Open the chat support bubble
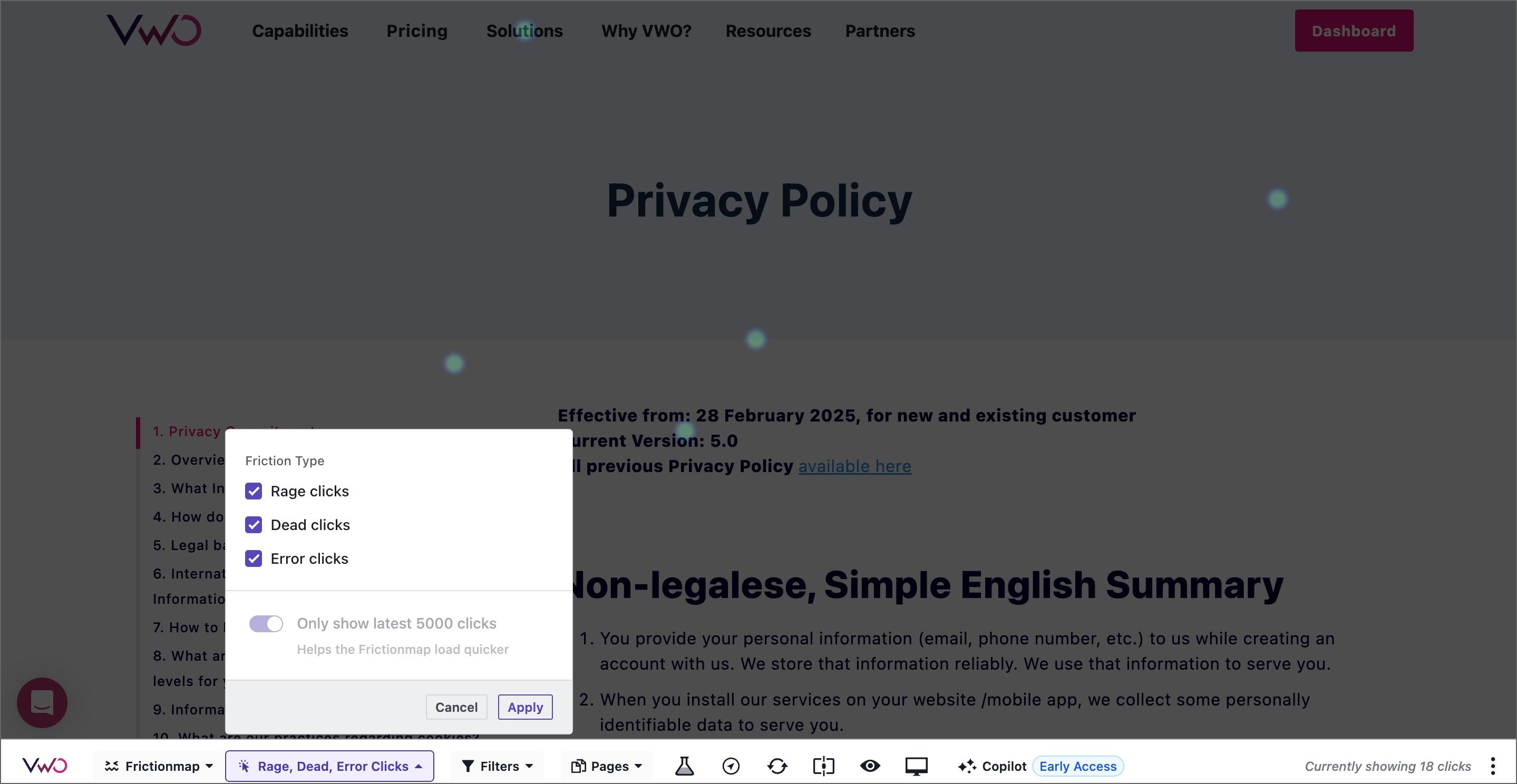This screenshot has height=784, width=1517. click(x=42, y=702)
